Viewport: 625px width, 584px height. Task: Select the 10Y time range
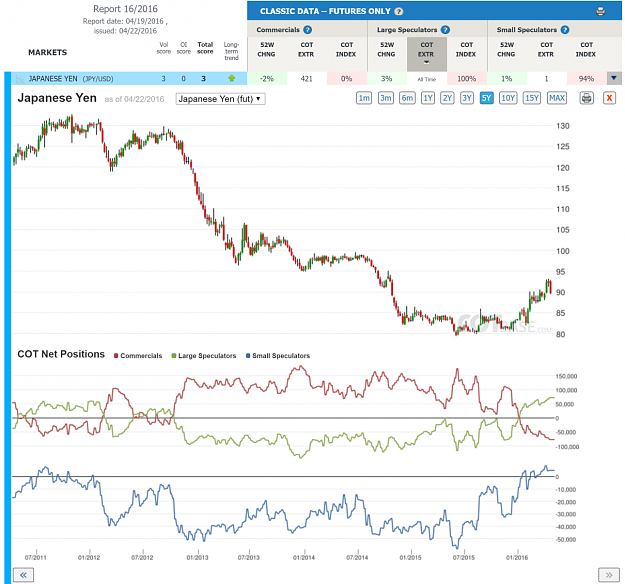[508, 98]
